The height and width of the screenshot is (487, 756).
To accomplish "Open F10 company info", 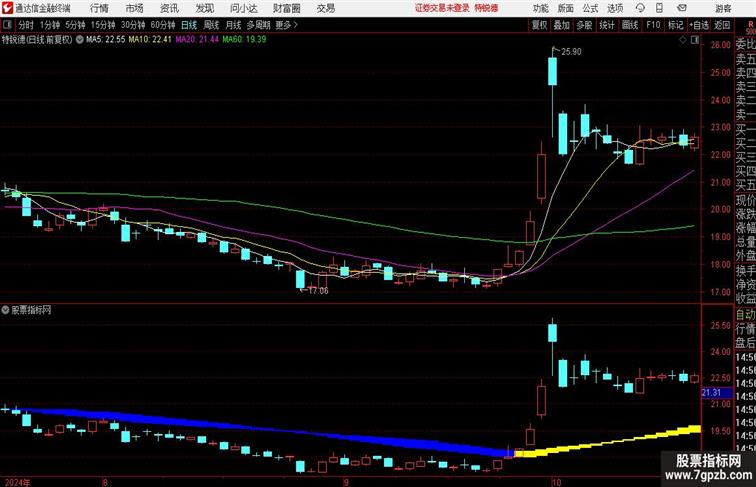I will pyautogui.click(x=653, y=25).
